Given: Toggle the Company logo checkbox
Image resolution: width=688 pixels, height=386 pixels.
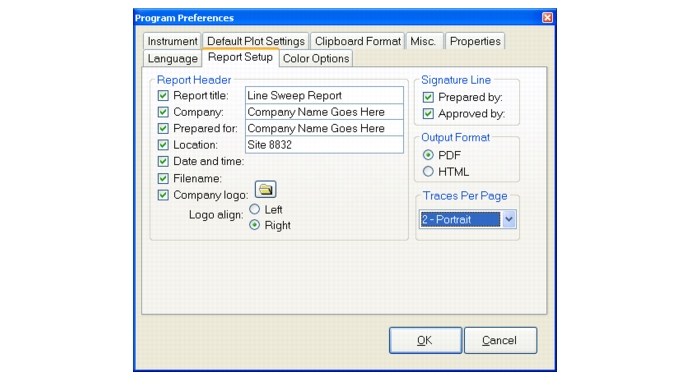Looking at the screenshot, I should click(x=163, y=195).
